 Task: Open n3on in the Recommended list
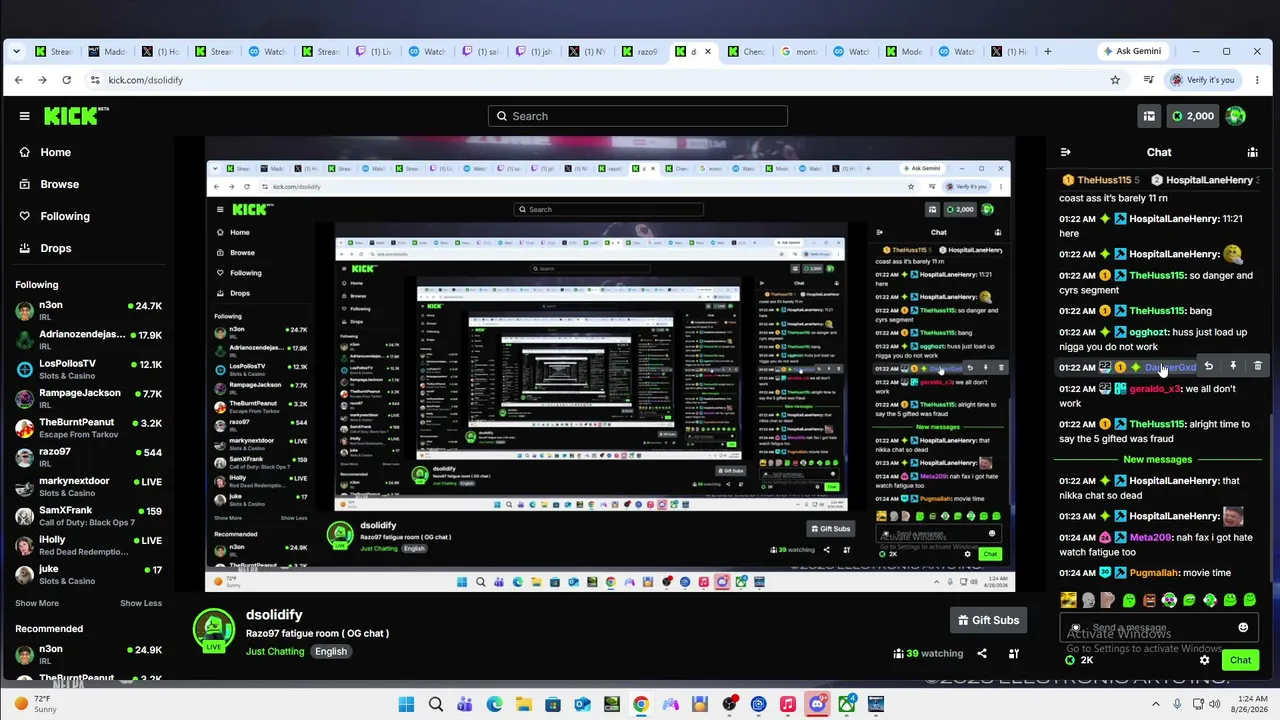click(88, 654)
